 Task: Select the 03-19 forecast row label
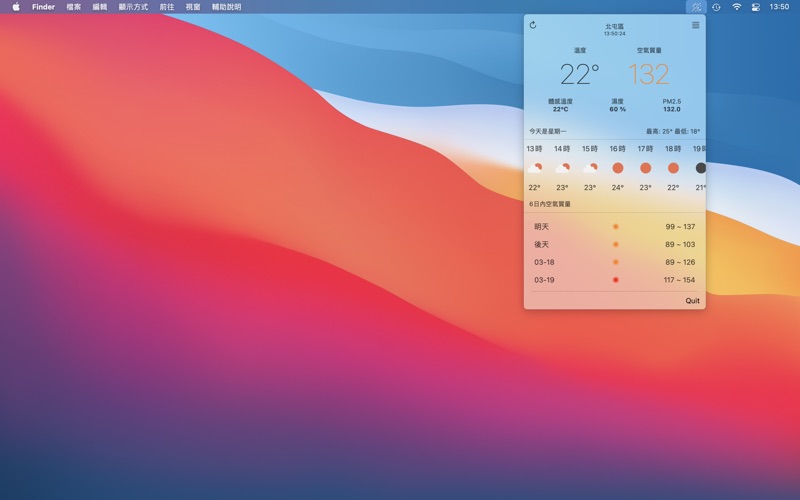544,280
